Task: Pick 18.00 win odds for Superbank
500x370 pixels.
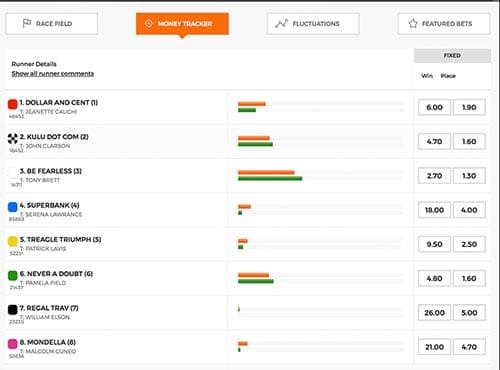Action: pyautogui.click(x=434, y=210)
